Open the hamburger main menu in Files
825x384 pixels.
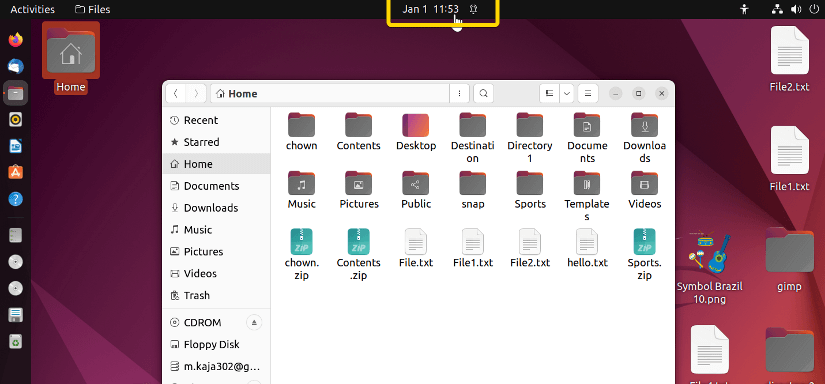point(588,94)
